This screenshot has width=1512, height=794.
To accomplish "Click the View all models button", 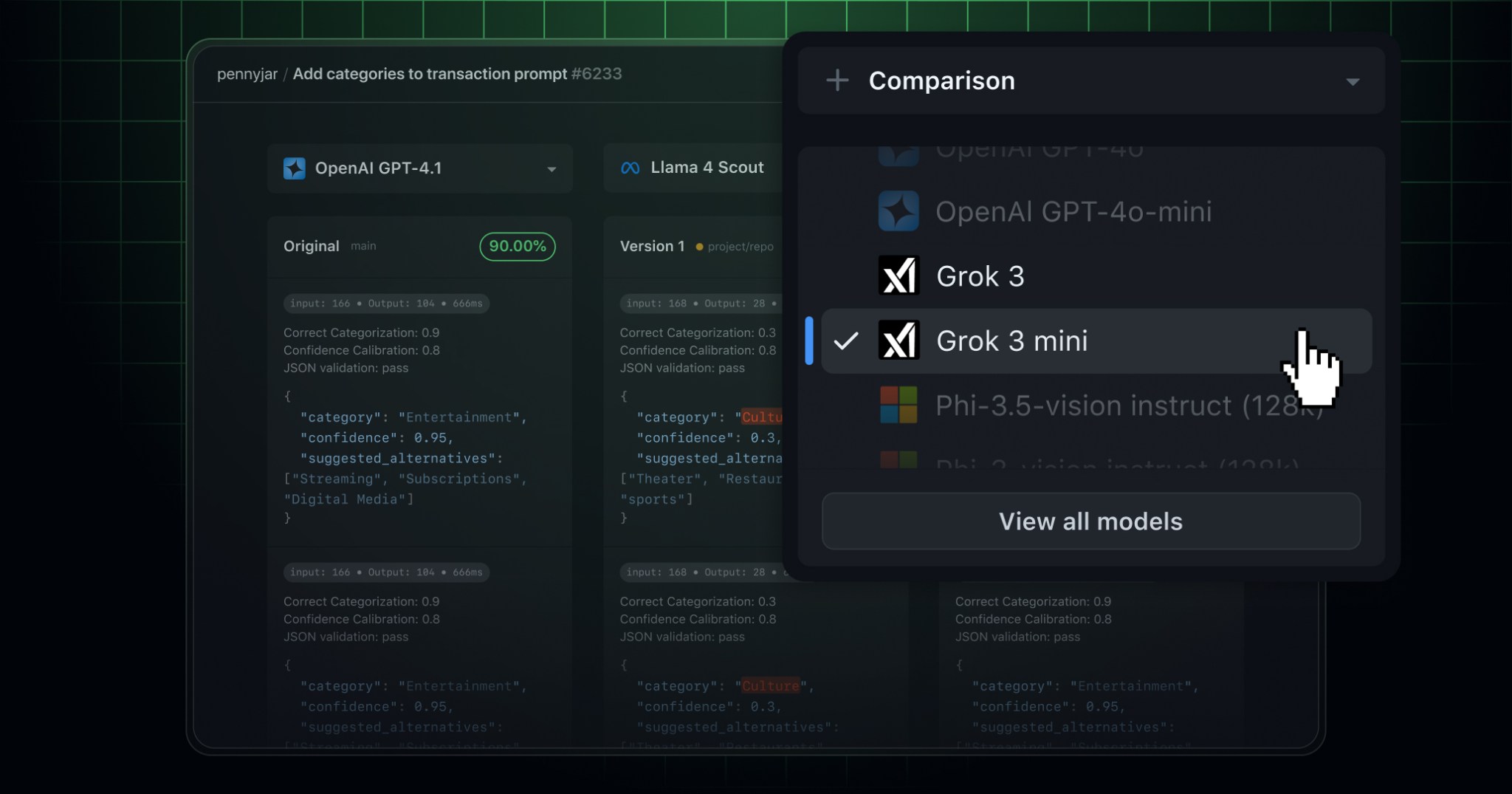I will [1090, 521].
